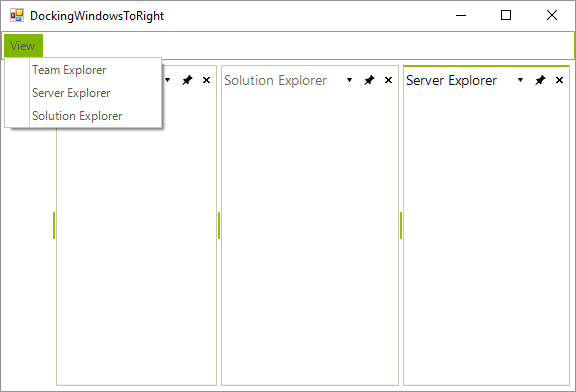This screenshot has height=392, width=576.
Task: Open Solution Explorer panel options dropdown arrow
Action: coord(349,80)
